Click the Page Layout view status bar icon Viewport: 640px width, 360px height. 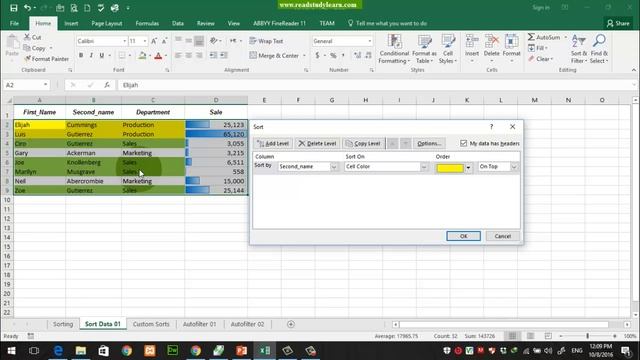point(530,336)
